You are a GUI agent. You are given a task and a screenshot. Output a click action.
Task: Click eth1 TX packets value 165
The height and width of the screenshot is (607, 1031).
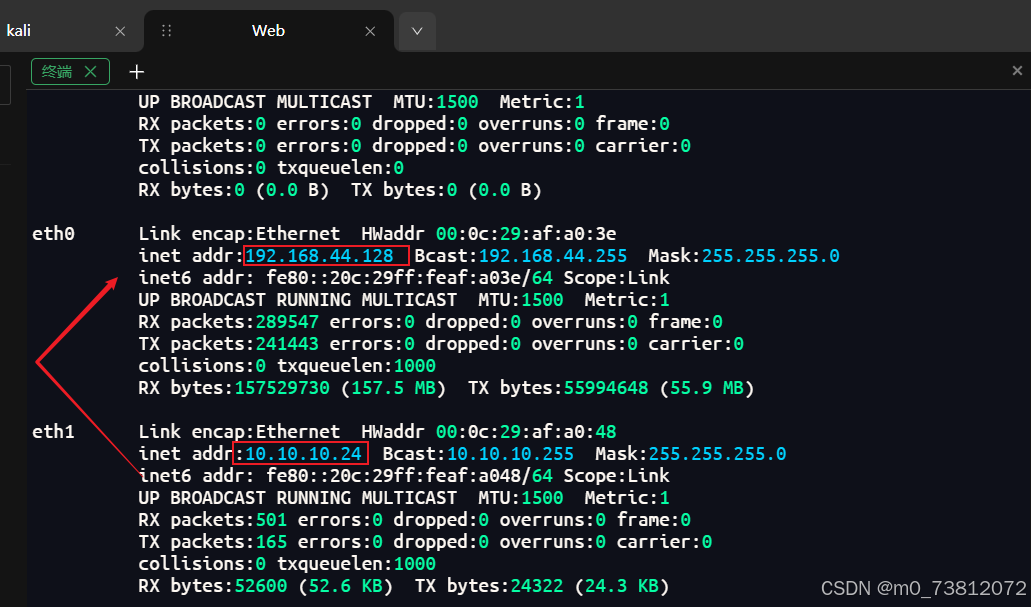click(x=272, y=542)
